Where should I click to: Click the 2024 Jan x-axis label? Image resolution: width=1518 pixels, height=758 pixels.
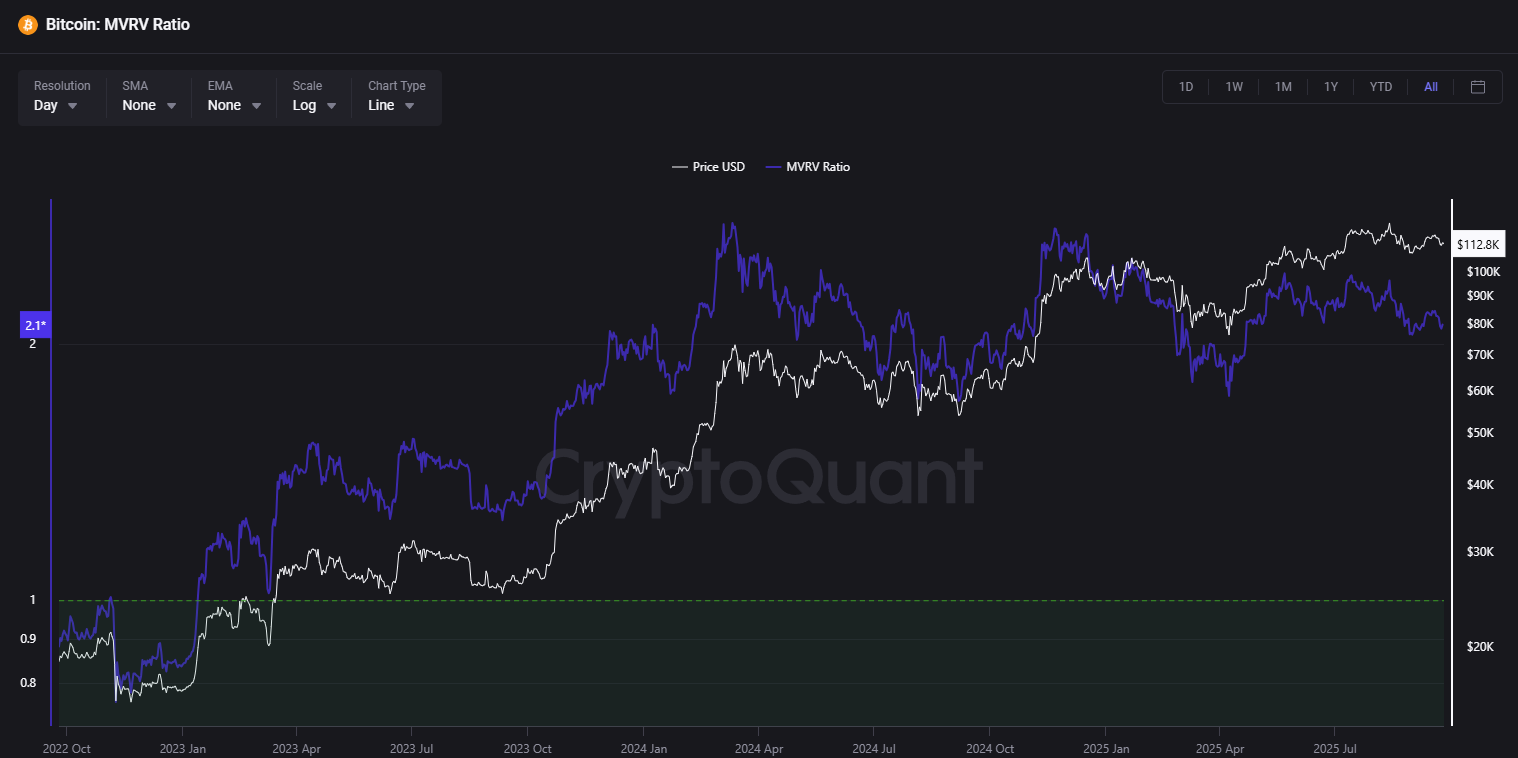[x=643, y=748]
